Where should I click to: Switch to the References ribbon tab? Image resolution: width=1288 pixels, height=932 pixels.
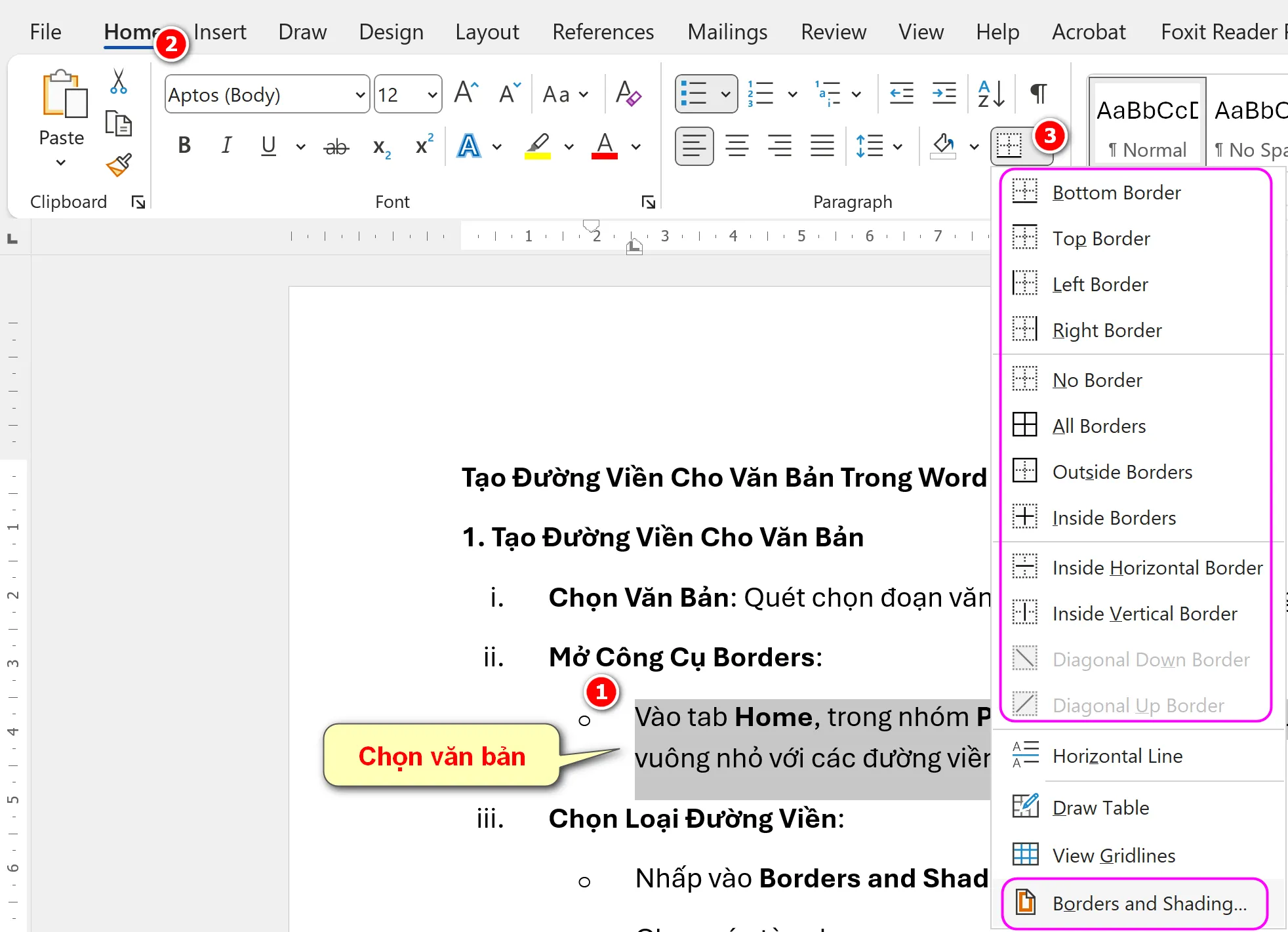(602, 31)
